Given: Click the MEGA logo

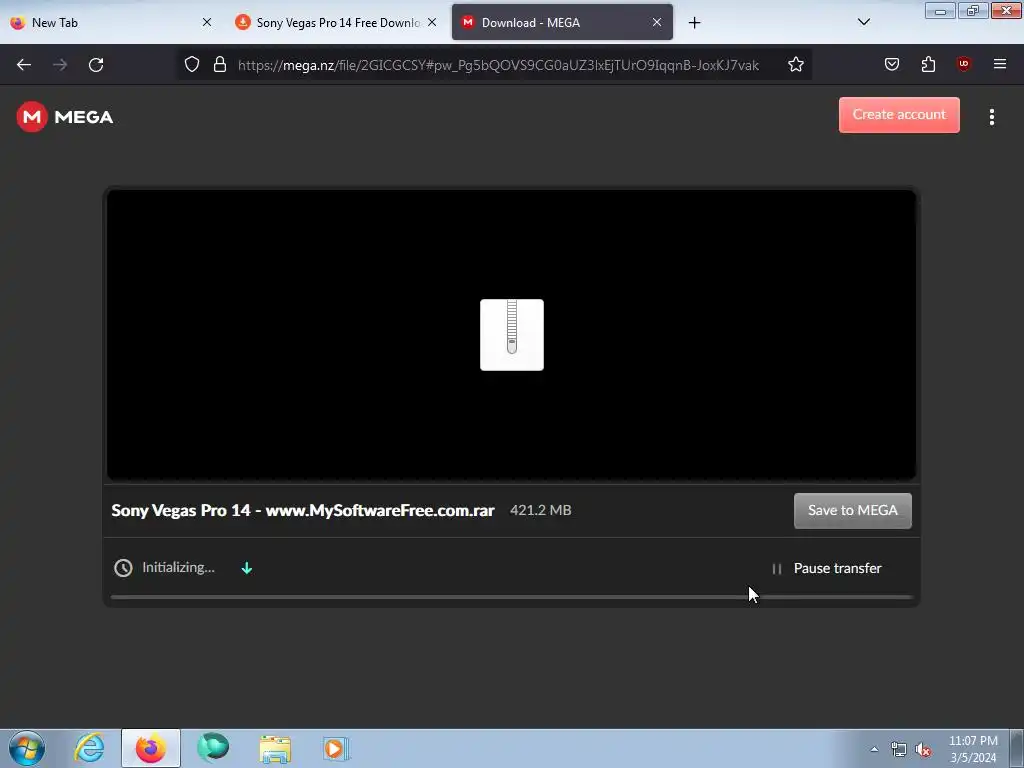Looking at the screenshot, I should click(x=65, y=117).
